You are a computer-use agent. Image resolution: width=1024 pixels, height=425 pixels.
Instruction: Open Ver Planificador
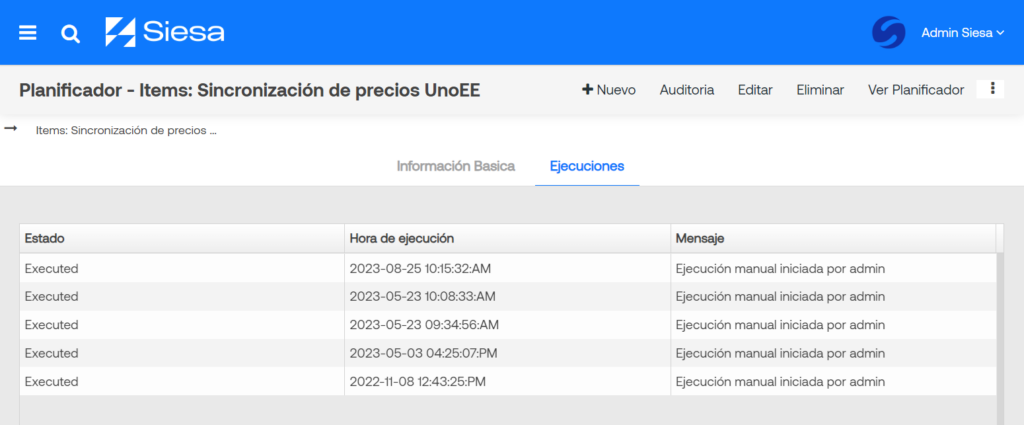pyautogui.click(x=916, y=90)
